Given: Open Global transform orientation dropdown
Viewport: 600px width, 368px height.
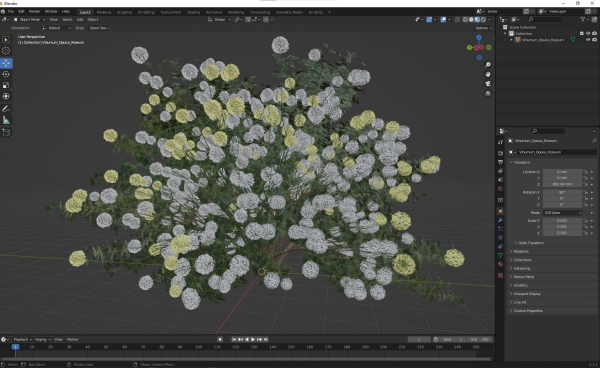Looking at the screenshot, I should click(x=219, y=20).
